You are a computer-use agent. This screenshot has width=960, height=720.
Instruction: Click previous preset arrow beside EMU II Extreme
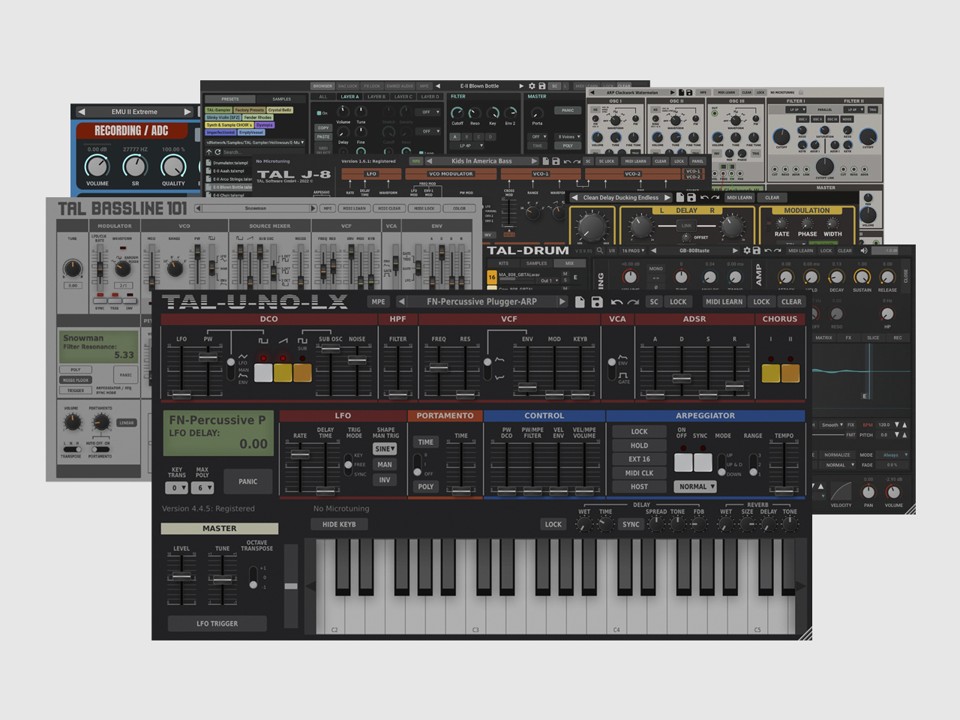pyautogui.click(x=82, y=112)
